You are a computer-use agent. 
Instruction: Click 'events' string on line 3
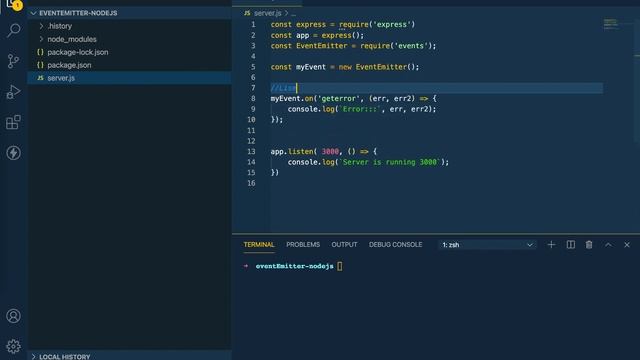pyautogui.click(x=411, y=46)
